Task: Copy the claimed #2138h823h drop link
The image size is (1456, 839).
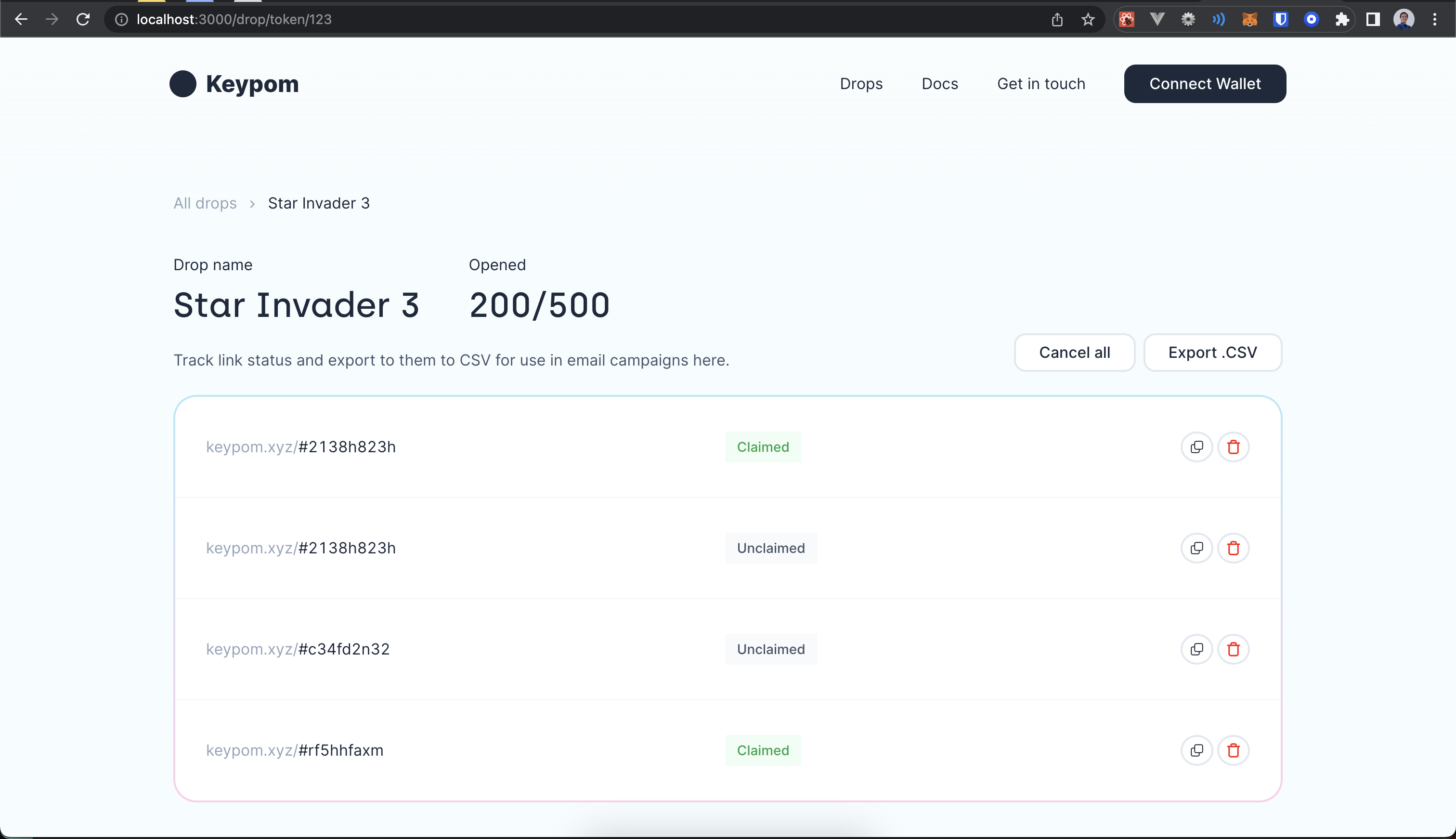Action: coord(1196,446)
